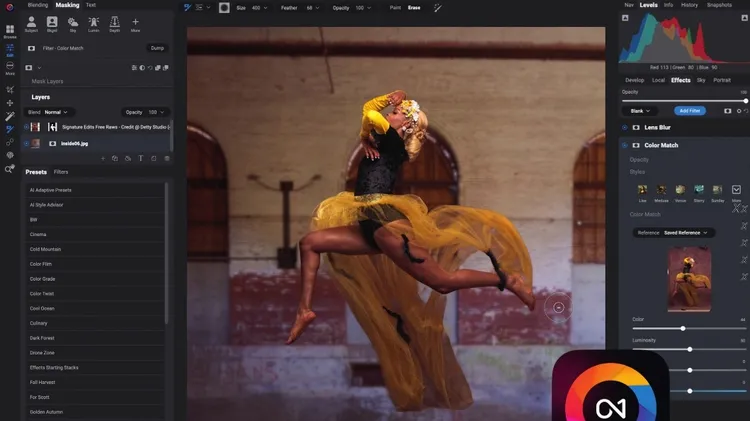Click the Sky mask icon

[73, 24]
